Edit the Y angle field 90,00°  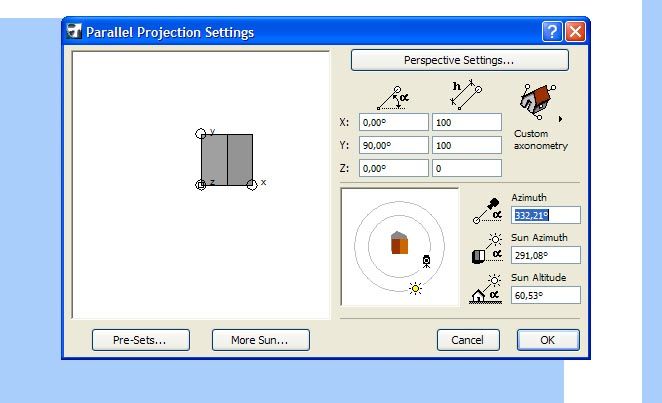393,146
